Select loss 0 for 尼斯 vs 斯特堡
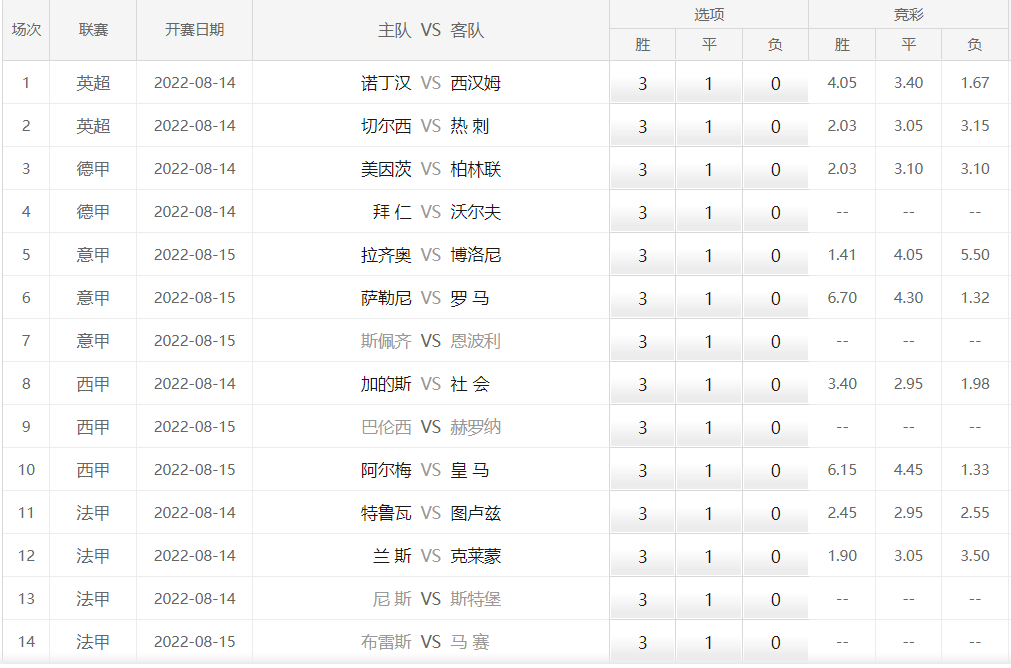This screenshot has height=668, width=1011. (x=776, y=599)
